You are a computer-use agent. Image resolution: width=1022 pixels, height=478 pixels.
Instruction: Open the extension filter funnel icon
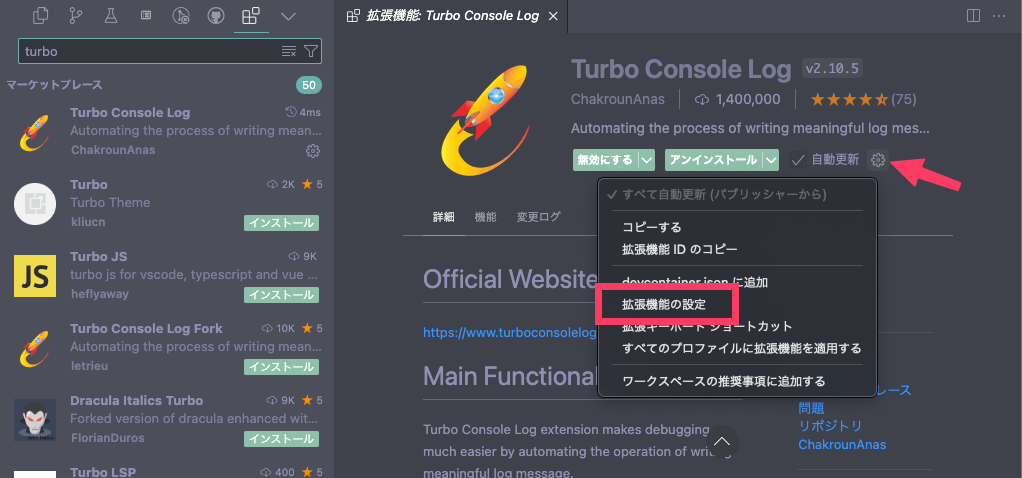click(x=311, y=51)
